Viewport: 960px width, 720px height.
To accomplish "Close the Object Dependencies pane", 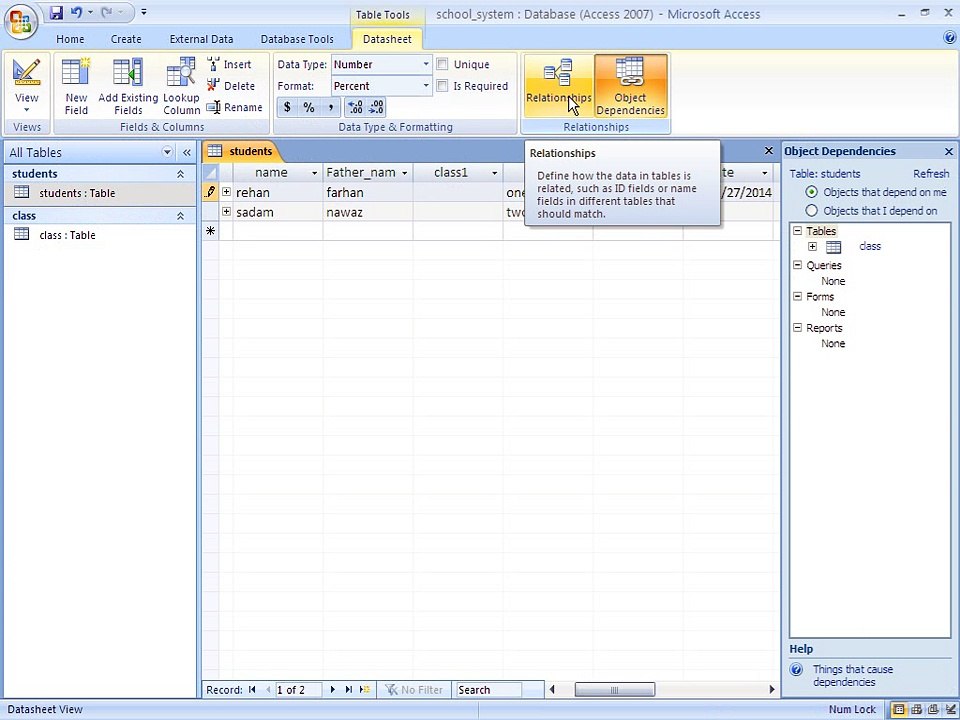I will tap(948, 151).
